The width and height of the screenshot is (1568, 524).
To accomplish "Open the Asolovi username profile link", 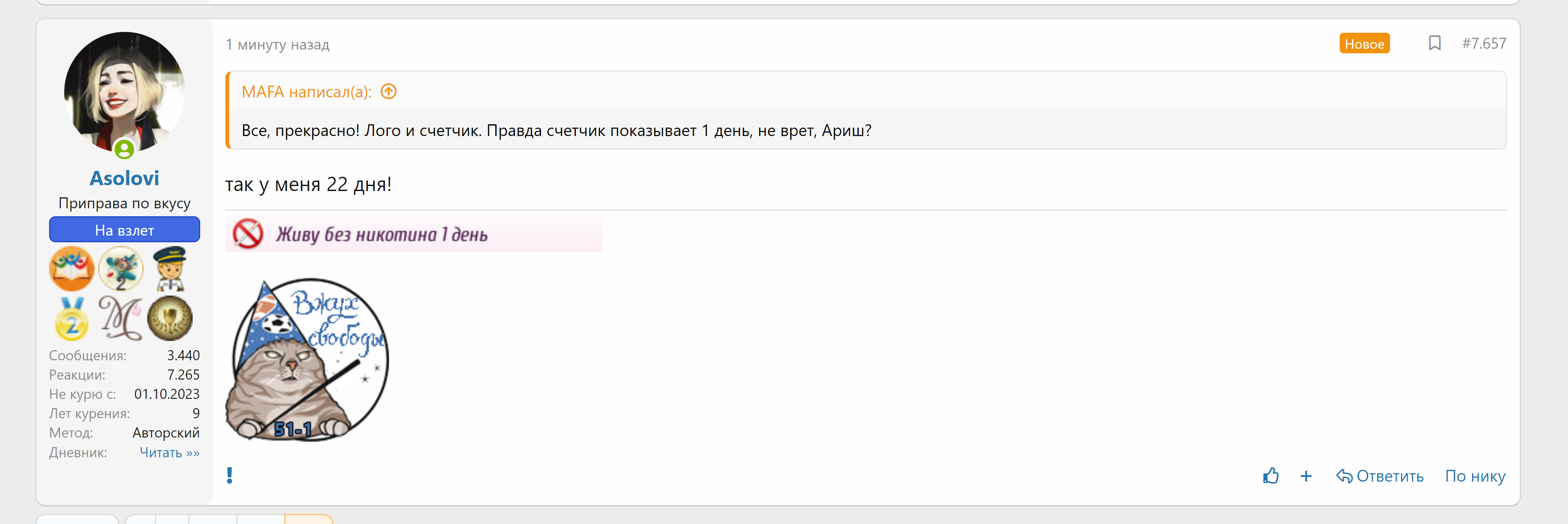I will point(124,178).
